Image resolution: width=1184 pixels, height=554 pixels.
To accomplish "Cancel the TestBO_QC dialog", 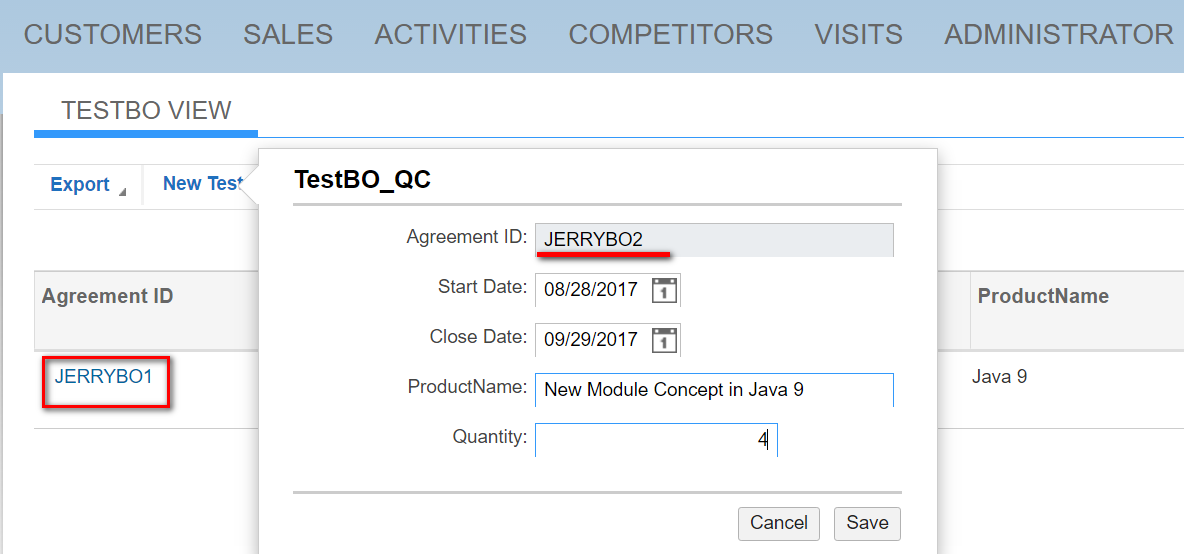I will tap(779, 523).
